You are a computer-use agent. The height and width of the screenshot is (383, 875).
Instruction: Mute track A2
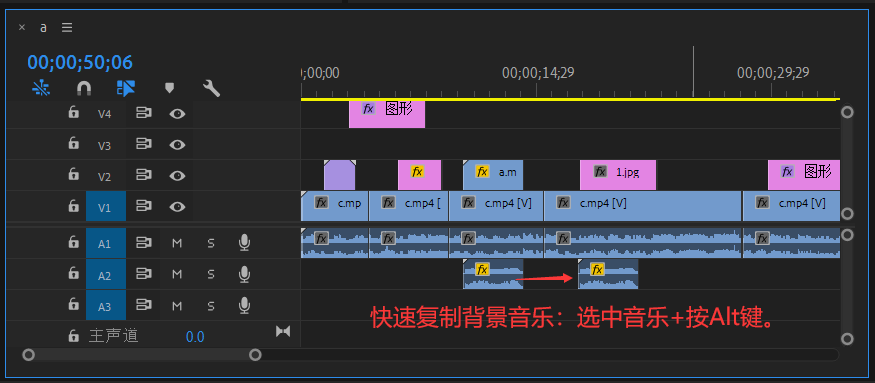177,274
